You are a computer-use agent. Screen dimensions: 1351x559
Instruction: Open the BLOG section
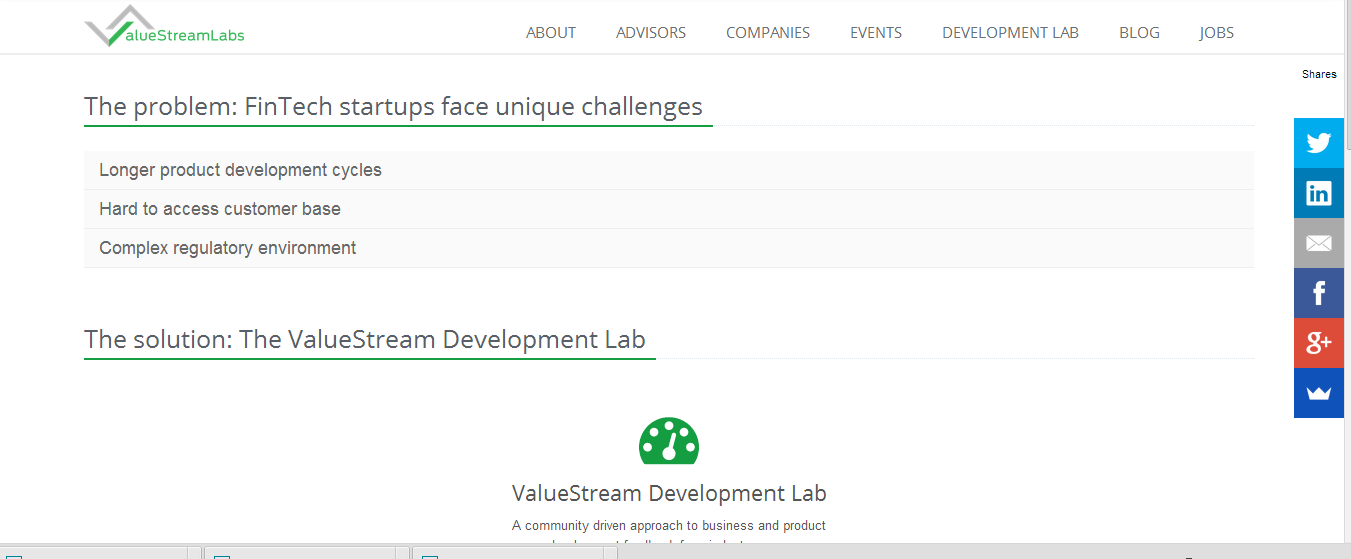tap(1139, 33)
